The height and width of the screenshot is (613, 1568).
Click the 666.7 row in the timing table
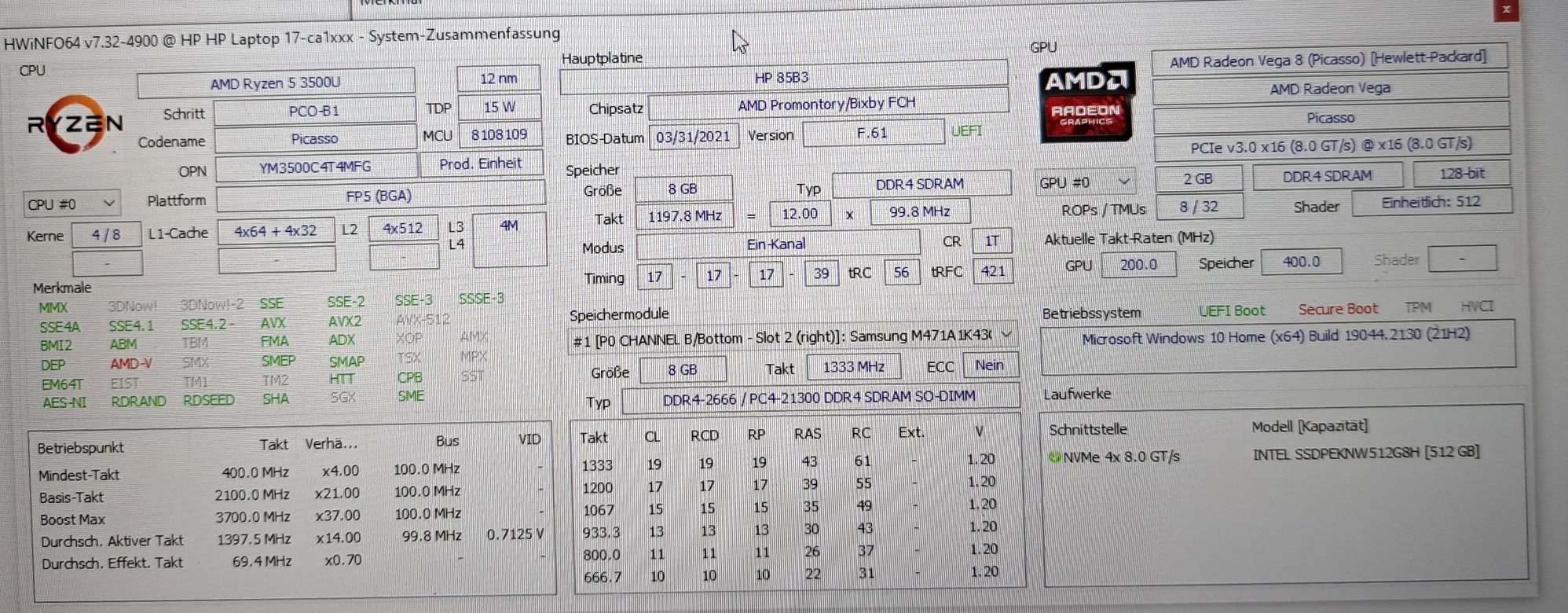[798, 574]
